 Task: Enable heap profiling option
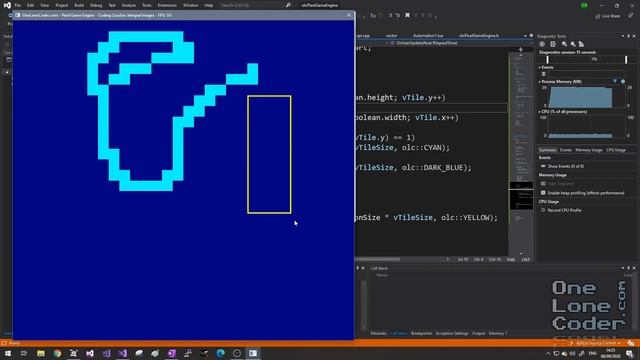[583, 193]
